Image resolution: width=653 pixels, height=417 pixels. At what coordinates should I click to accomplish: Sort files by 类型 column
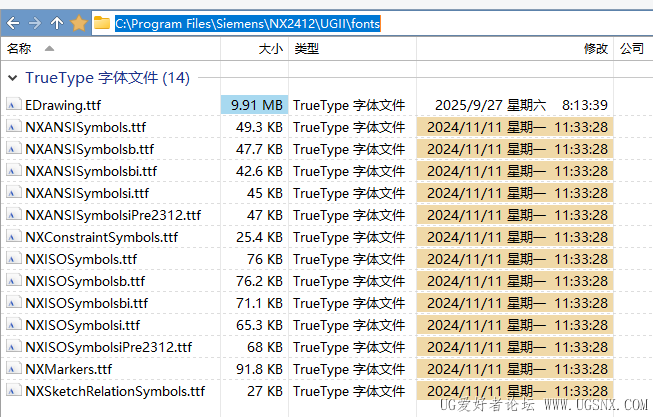tap(306, 48)
